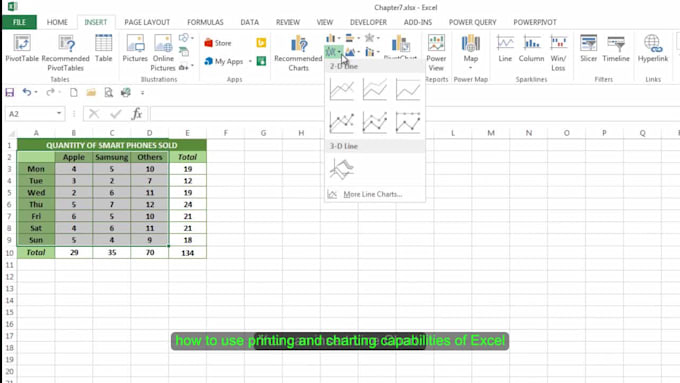This screenshot has width=680, height=383.
Task: Open Print Preview from quick access
Action: (108, 92)
